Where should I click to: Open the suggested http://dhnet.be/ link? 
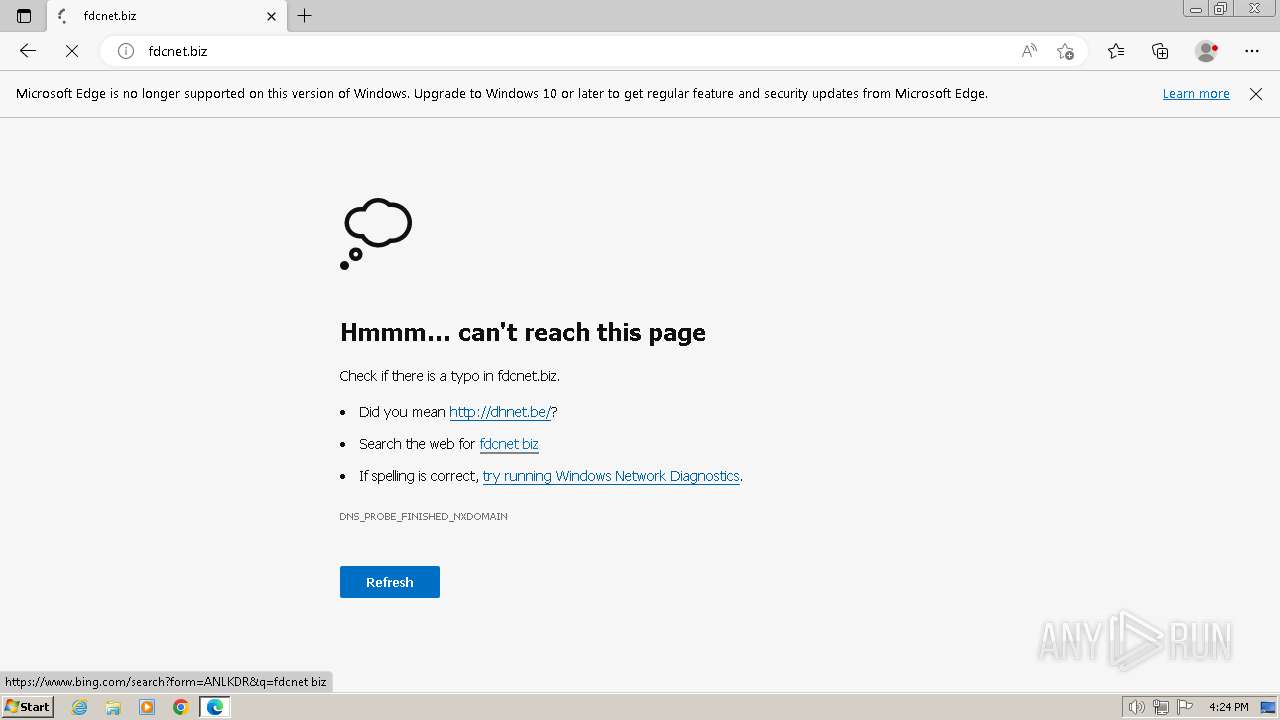point(500,412)
